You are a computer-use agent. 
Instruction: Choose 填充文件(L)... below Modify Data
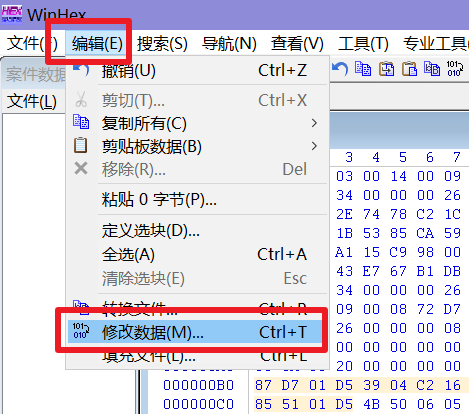coord(197,357)
